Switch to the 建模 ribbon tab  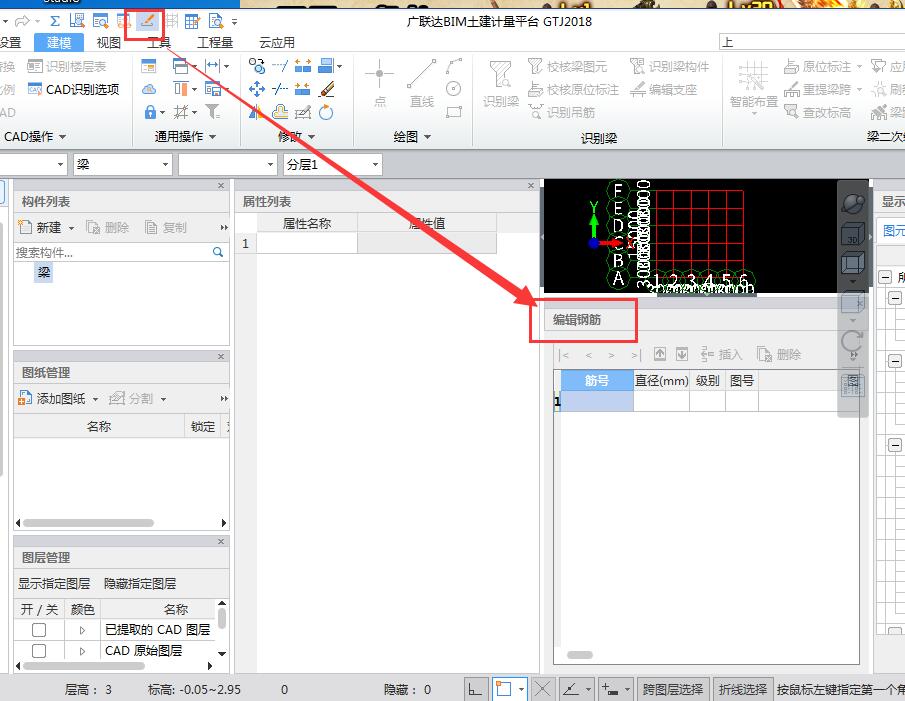59,42
